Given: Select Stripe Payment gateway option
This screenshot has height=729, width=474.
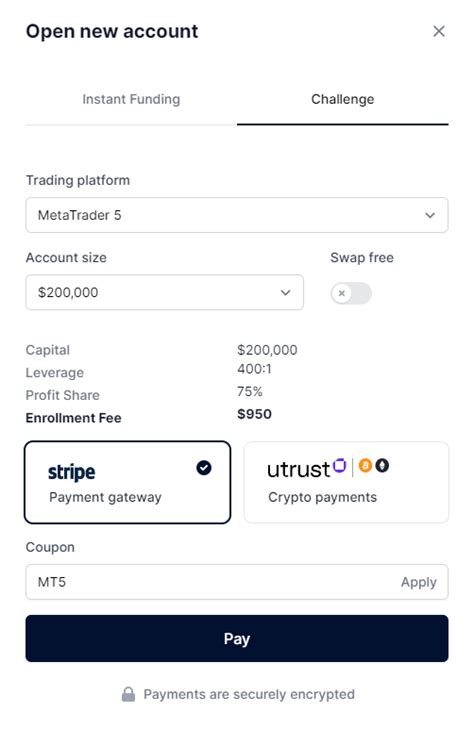Looking at the screenshot, I should 128,482.
